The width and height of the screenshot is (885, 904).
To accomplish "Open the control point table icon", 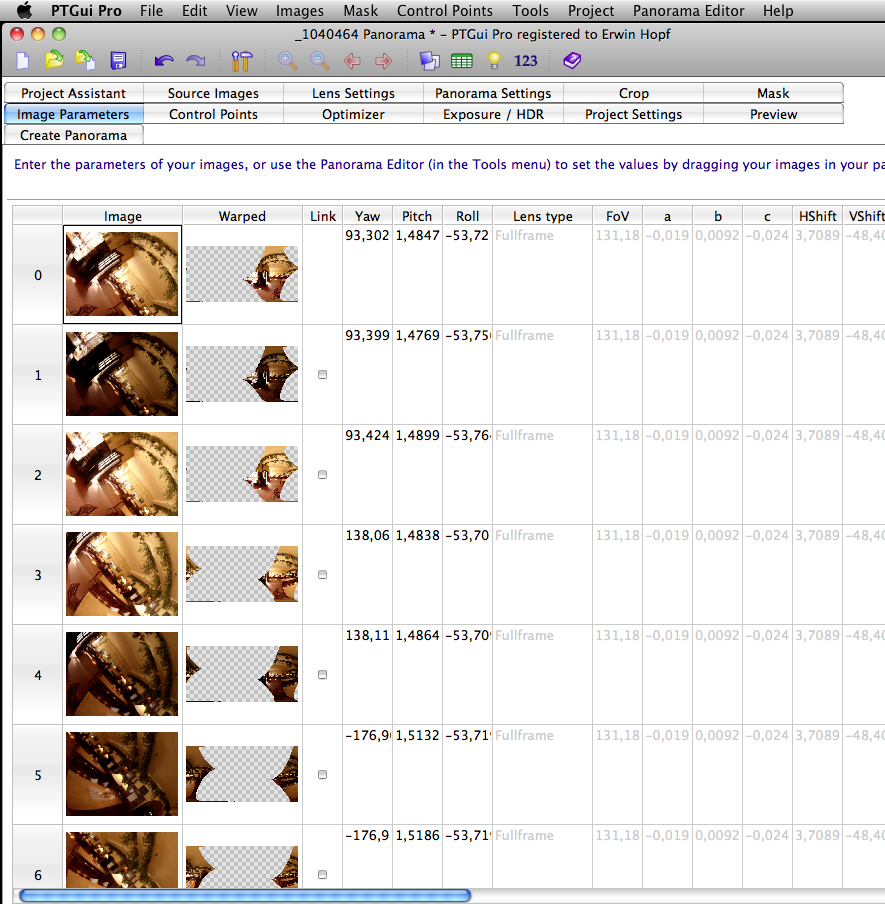I will pyautogui.click(x=461, y=61).
